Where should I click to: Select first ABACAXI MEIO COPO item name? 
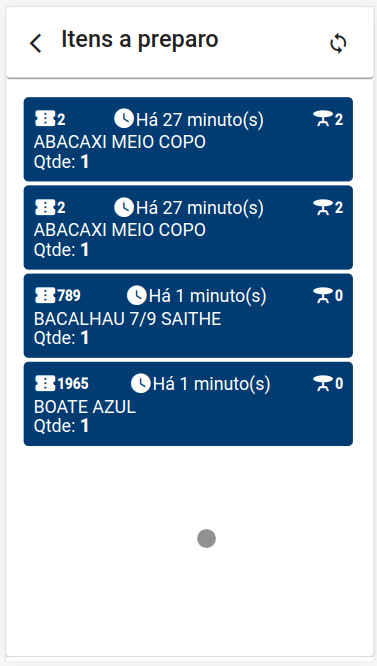[x=120, y=142]
